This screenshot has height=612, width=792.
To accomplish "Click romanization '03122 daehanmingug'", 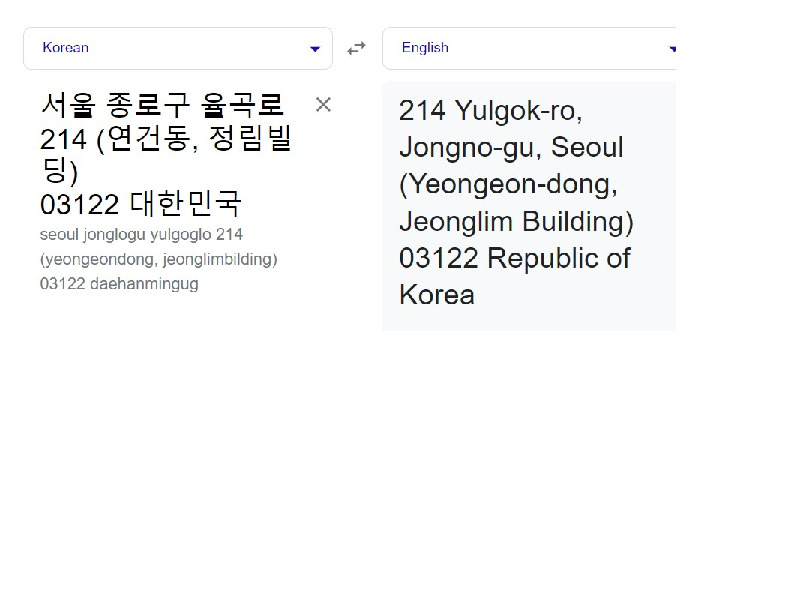I will click(x=119, y=284).
